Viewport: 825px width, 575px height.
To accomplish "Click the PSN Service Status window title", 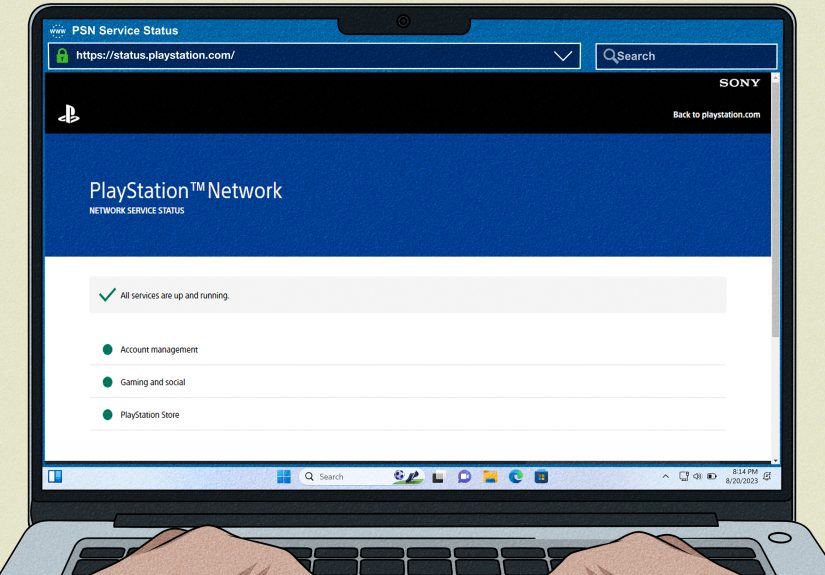I will tap(125, 31).
